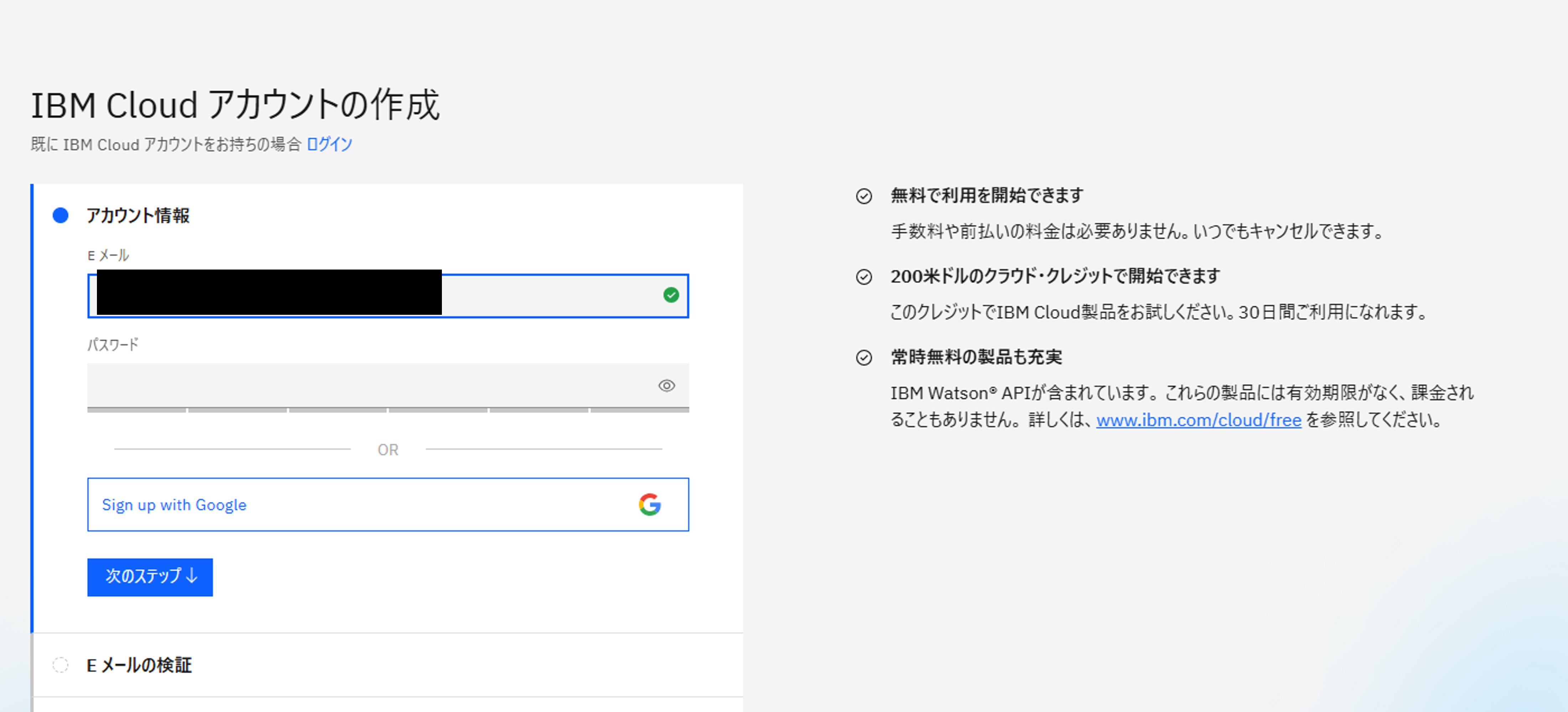Click the down arrow in 次のステップ

192,576
